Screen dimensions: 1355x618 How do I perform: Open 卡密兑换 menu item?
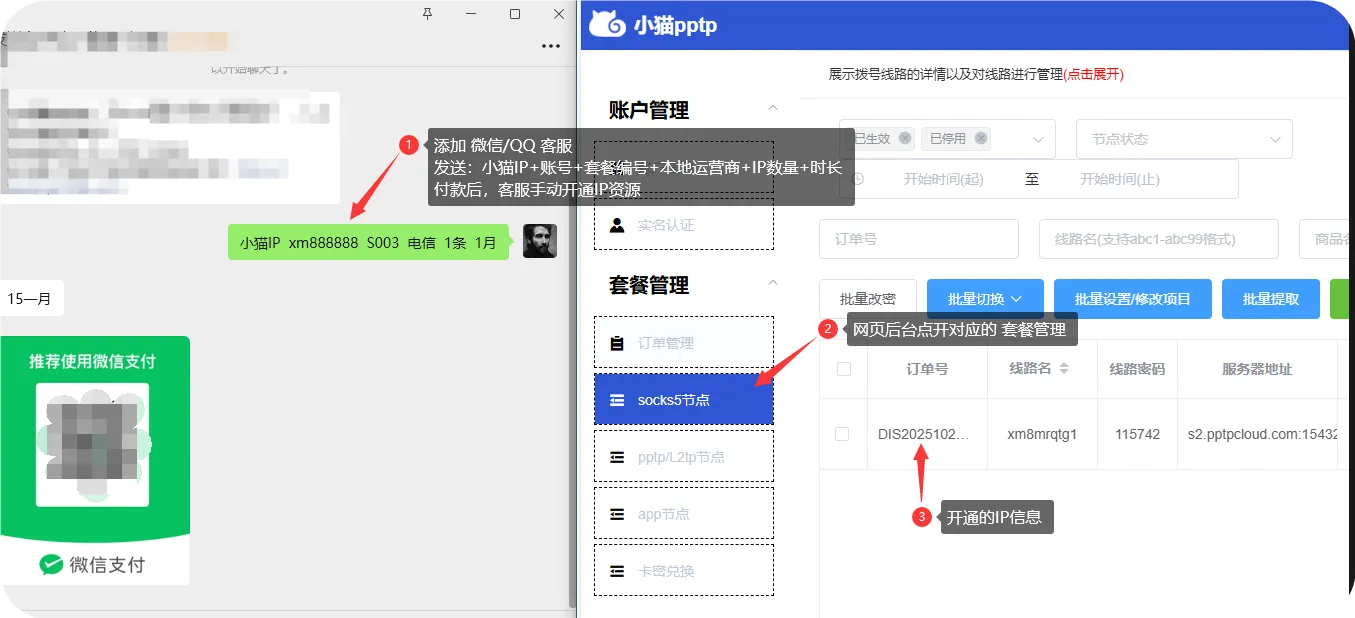coord(684,571)
